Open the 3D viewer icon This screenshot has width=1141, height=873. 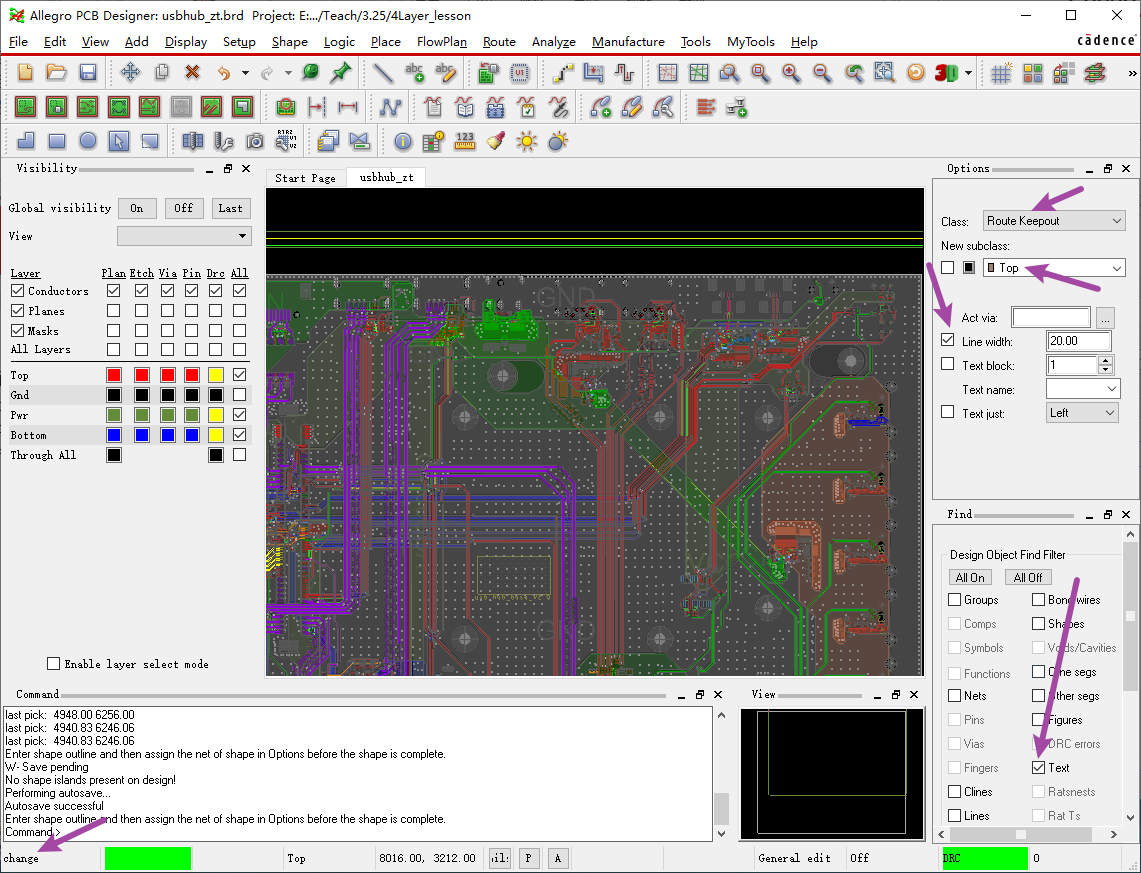(946, 72)
